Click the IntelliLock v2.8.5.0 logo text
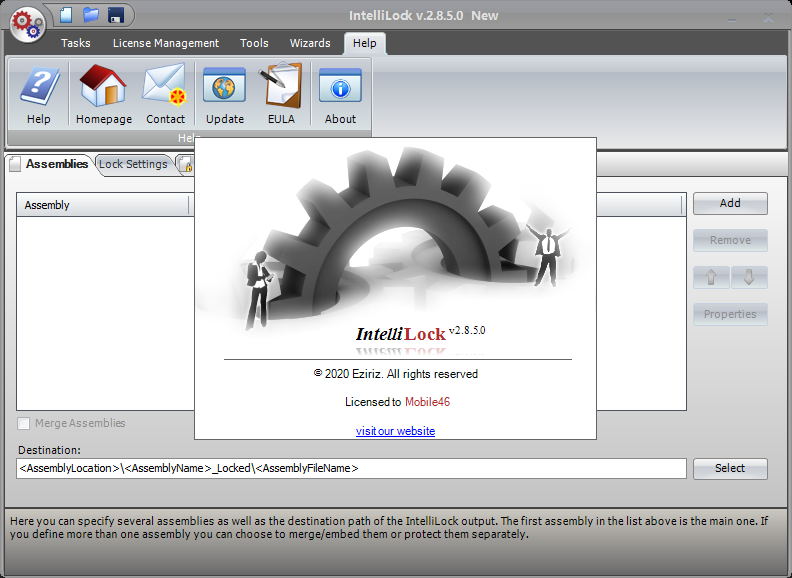 [420, 333]
